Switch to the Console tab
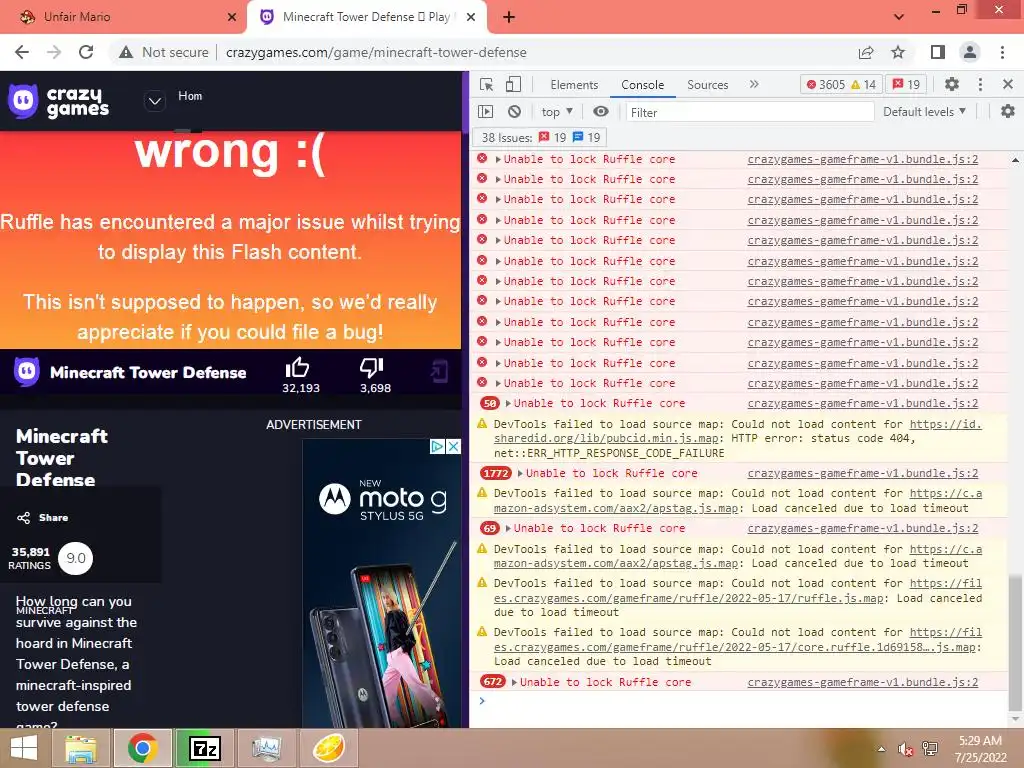1024x768 pixels. 642,85
